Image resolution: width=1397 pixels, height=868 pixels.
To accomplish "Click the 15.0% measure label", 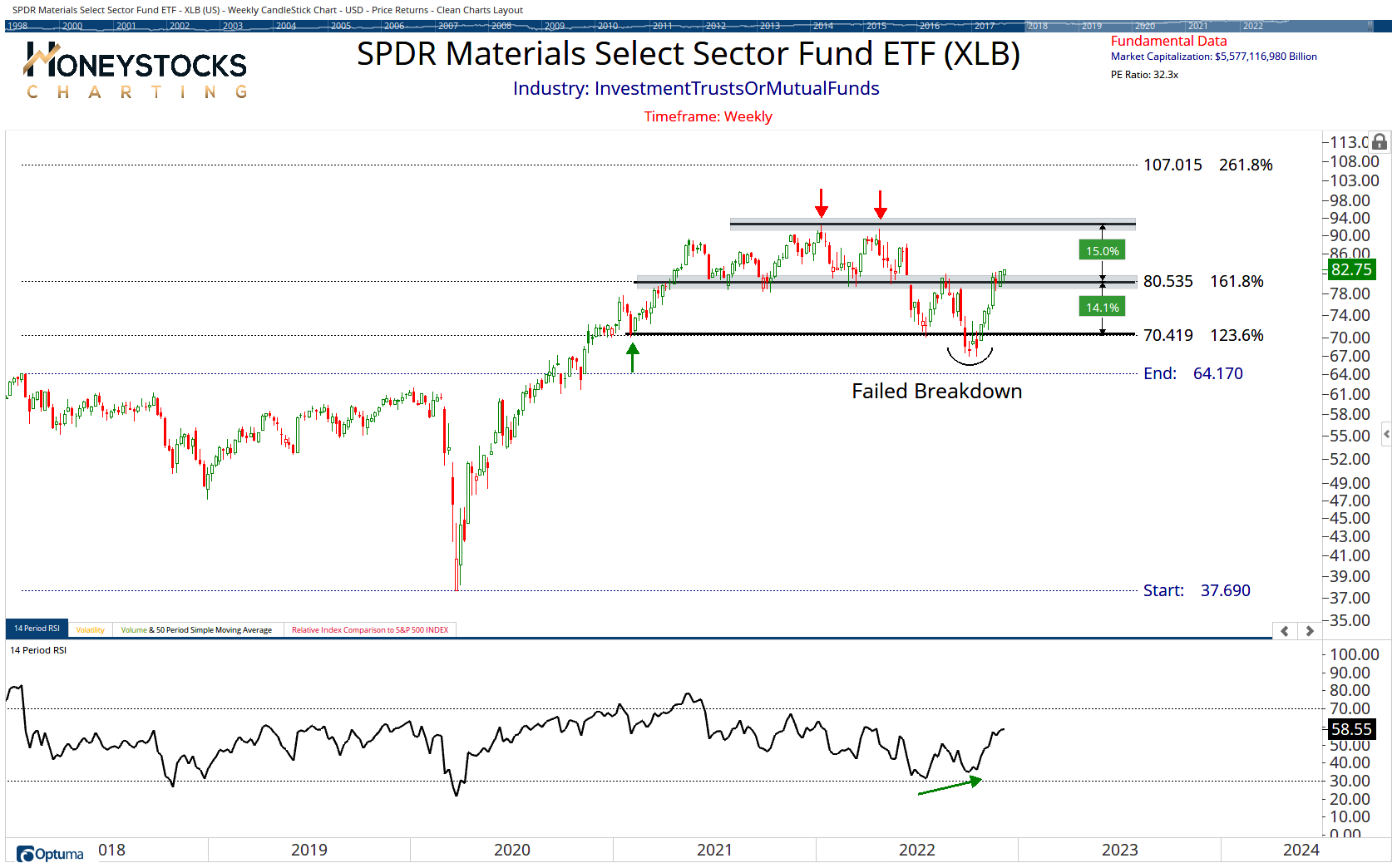I will 1102,250.
